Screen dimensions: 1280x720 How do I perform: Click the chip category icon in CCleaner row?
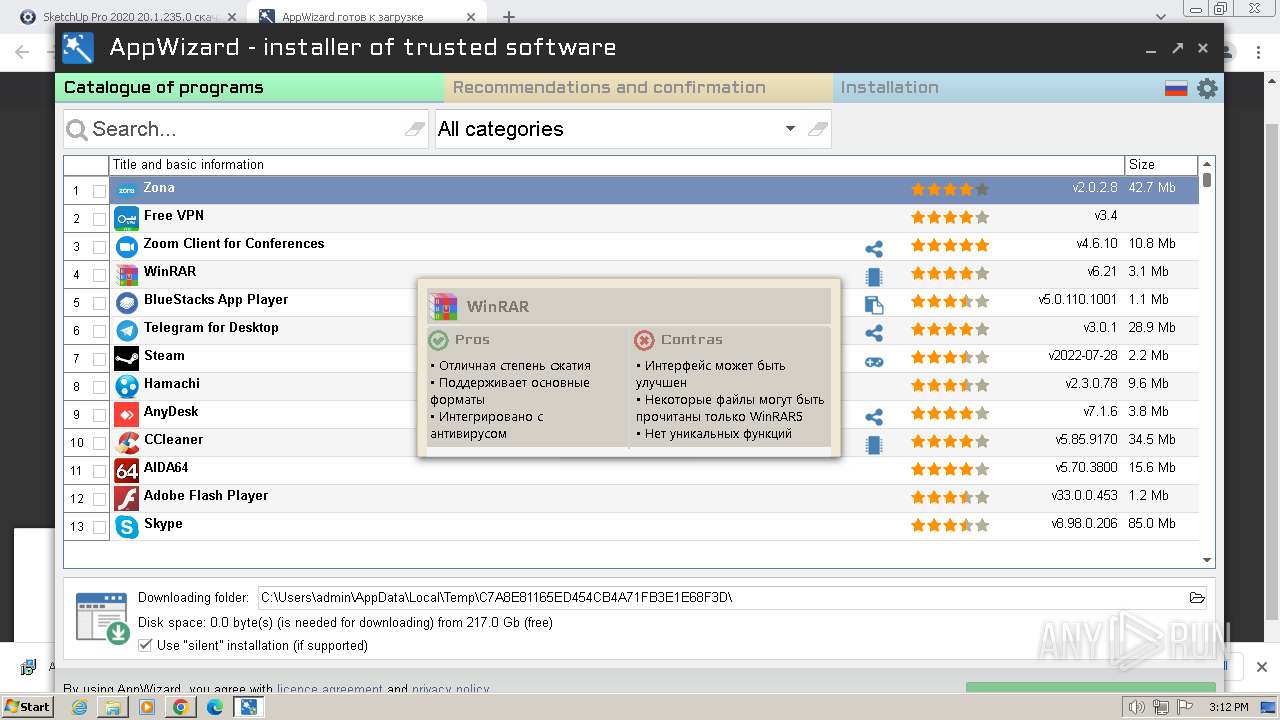(x=874, y=445)
